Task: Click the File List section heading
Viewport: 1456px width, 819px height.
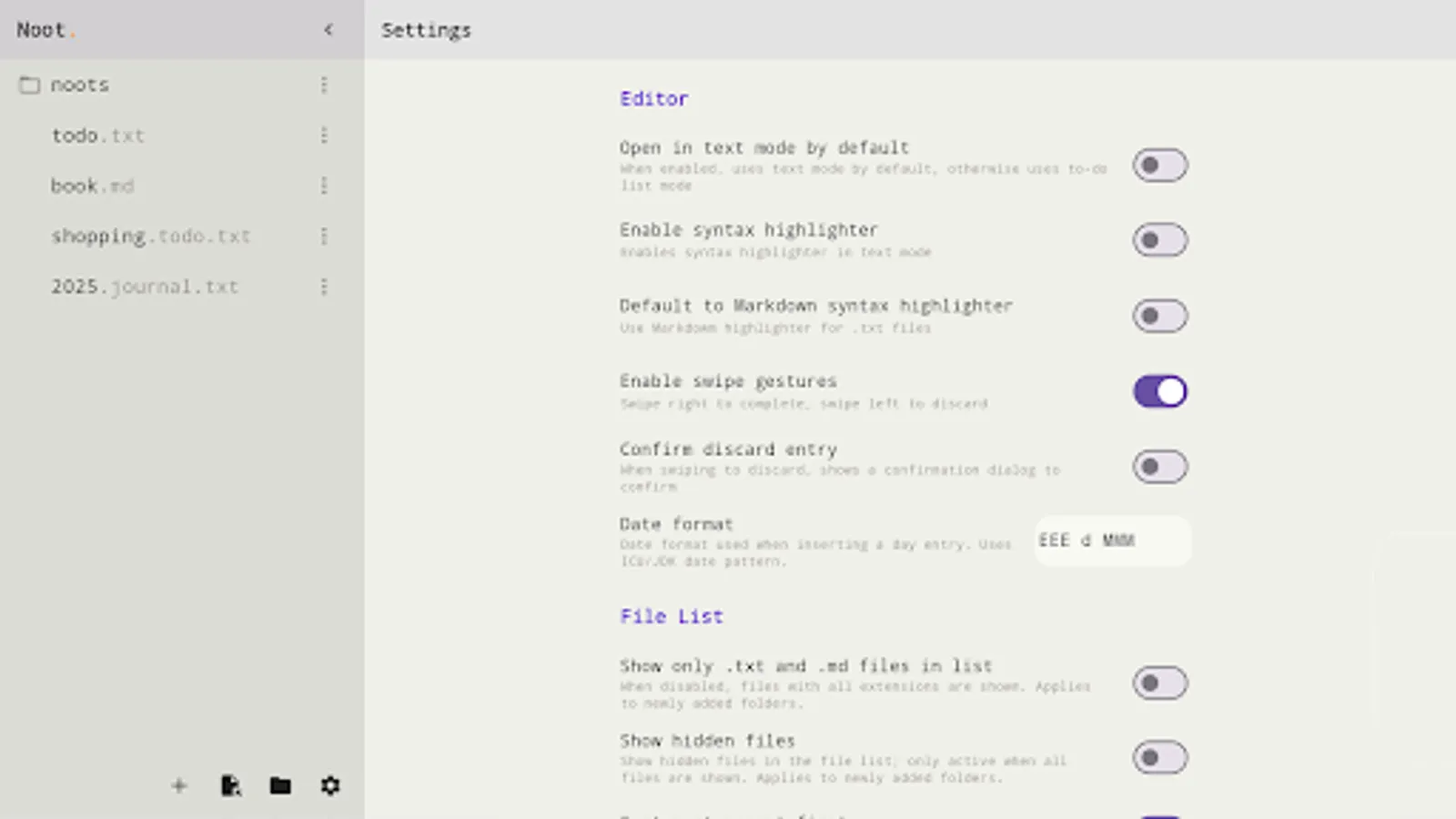Action: 672,616
